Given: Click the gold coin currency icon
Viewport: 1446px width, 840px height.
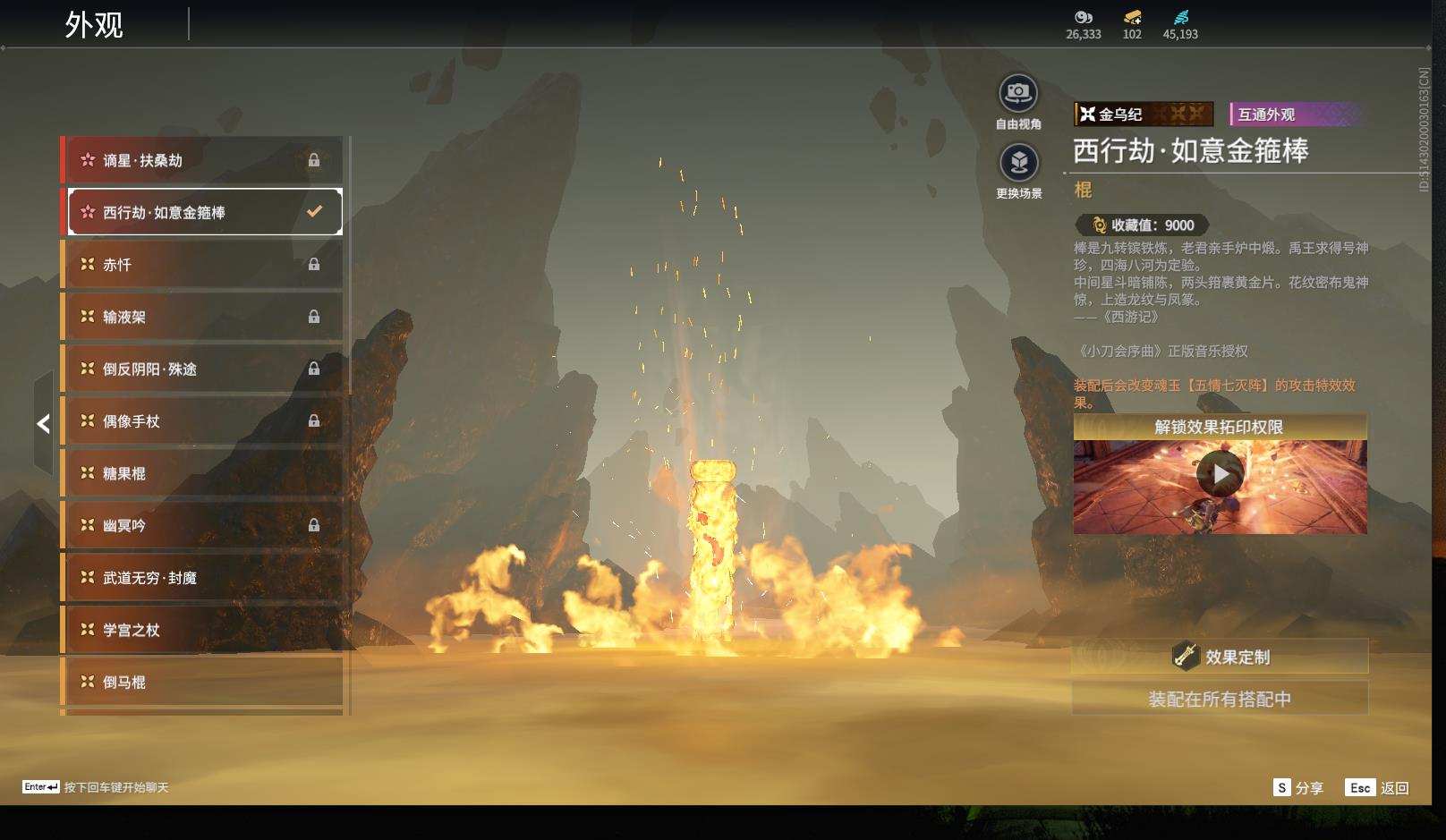Looking at the screenshot, I should click(x=1083, y=17).
